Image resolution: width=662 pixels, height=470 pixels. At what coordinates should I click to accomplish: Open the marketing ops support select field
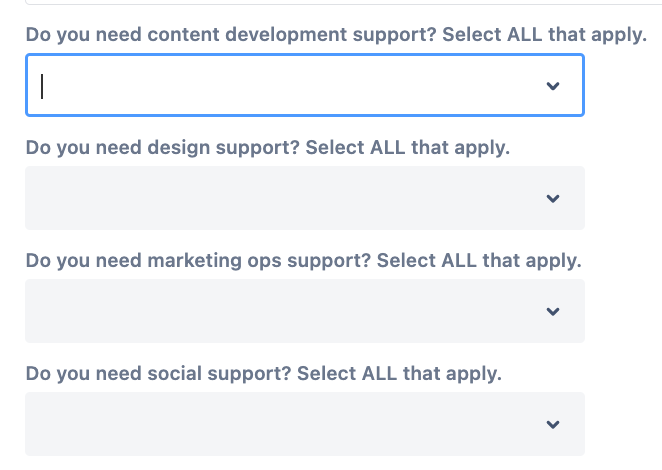tap(290, 312)
